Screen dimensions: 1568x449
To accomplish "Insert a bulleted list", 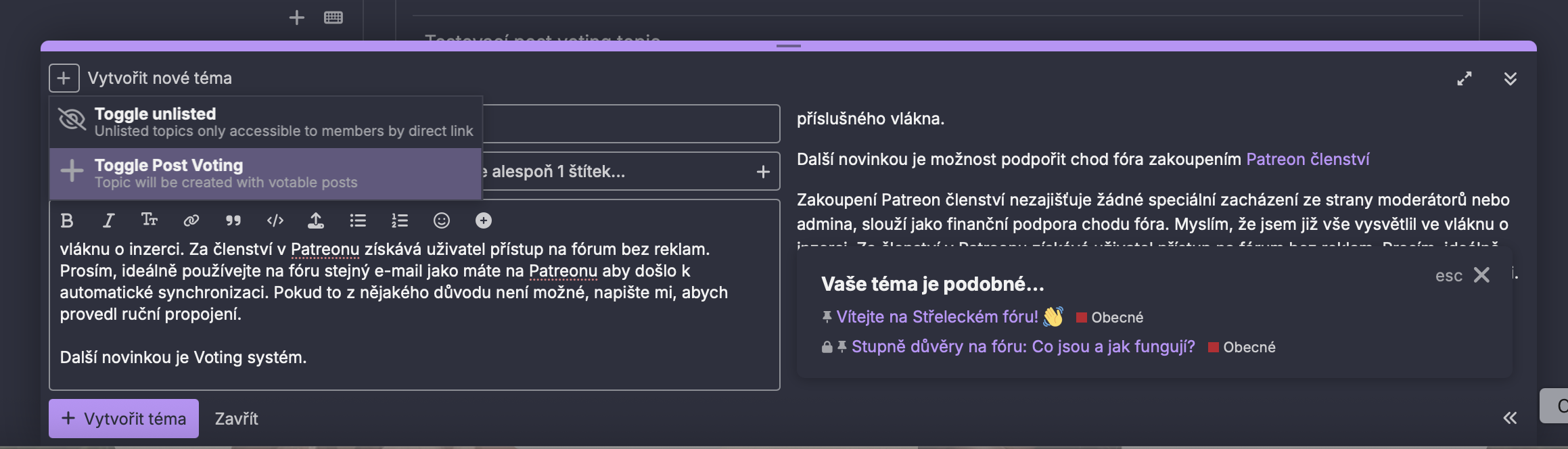I will click(x=358, y=220).
